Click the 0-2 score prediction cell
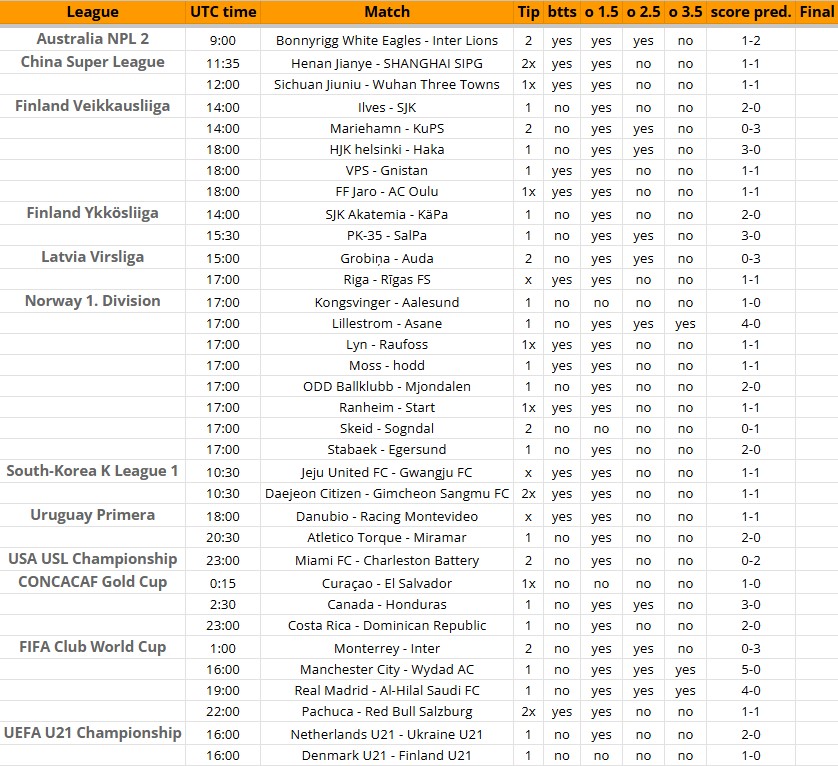This screenshot has height=766, width=838. click(750, 560)
